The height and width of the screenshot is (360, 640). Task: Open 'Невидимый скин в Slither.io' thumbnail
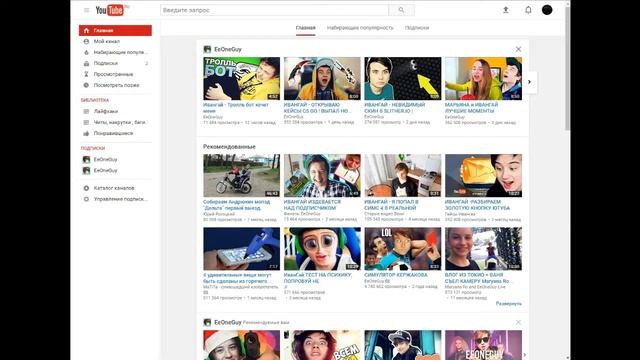point(402,78)
